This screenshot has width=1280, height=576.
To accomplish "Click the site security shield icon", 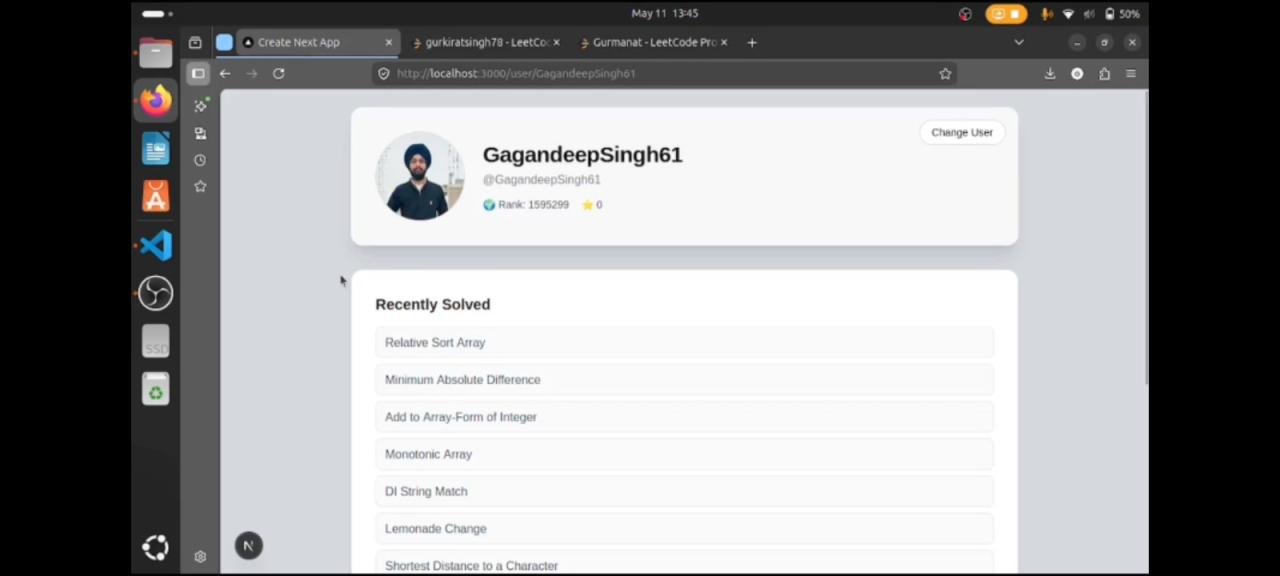I will (384, 73).
